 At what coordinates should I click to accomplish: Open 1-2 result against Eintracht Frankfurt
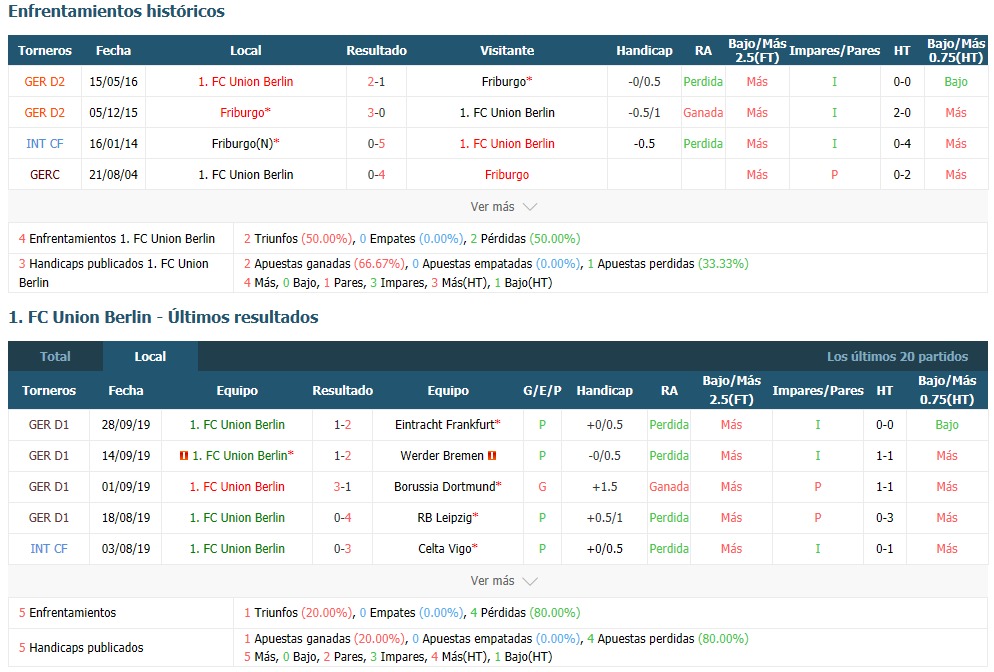tap(342, 425)
